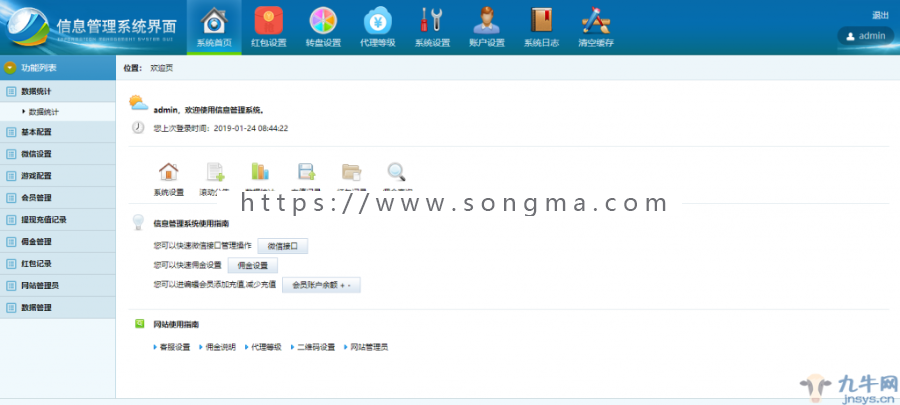
Task: Open the admin user button
Action: pos(866,36)
